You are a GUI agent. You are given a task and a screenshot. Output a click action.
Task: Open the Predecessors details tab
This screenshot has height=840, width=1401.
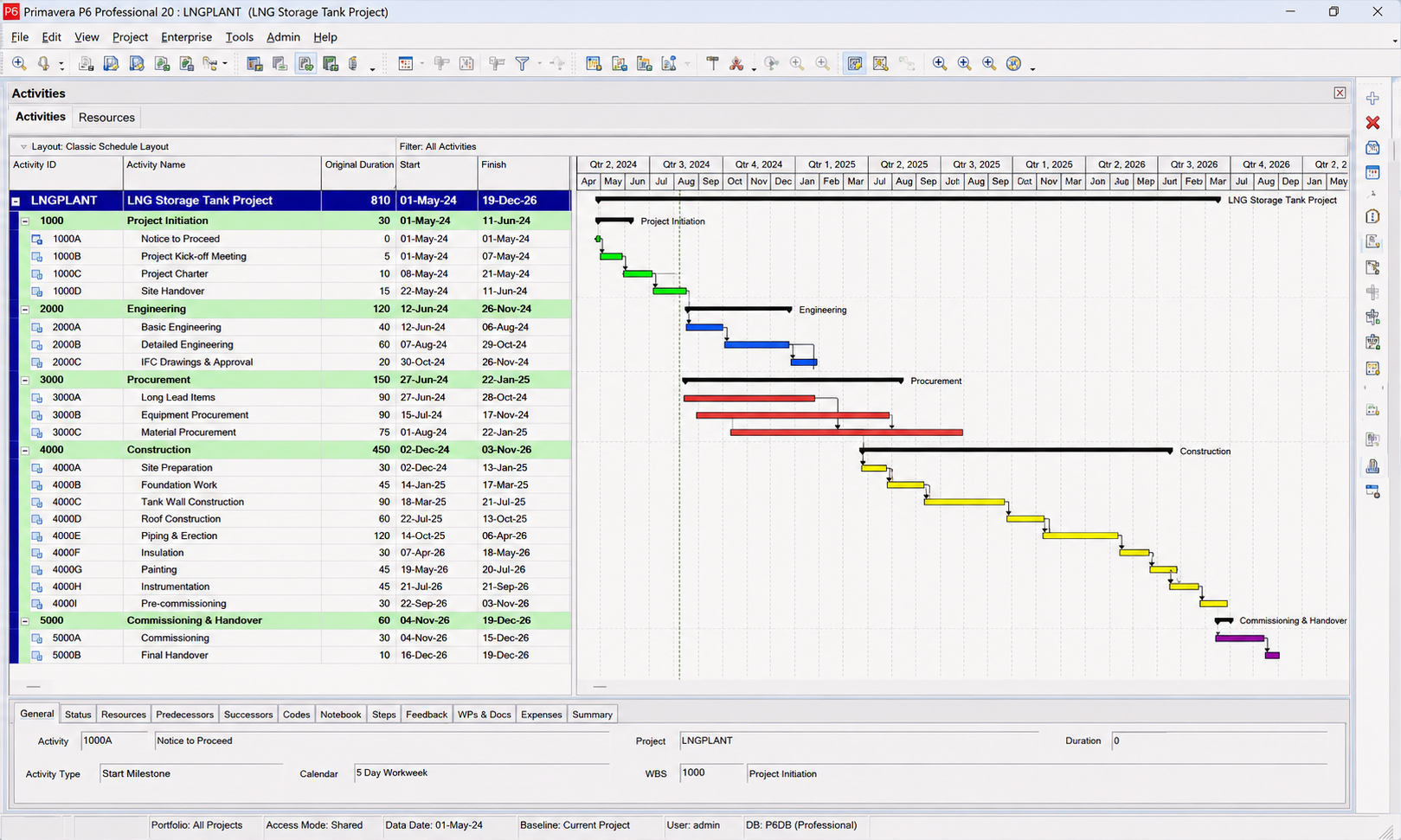coord(184,715)
